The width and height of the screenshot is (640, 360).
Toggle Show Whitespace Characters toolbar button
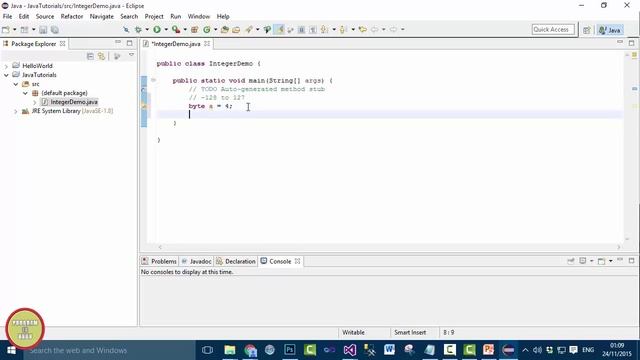coord(313,30)
